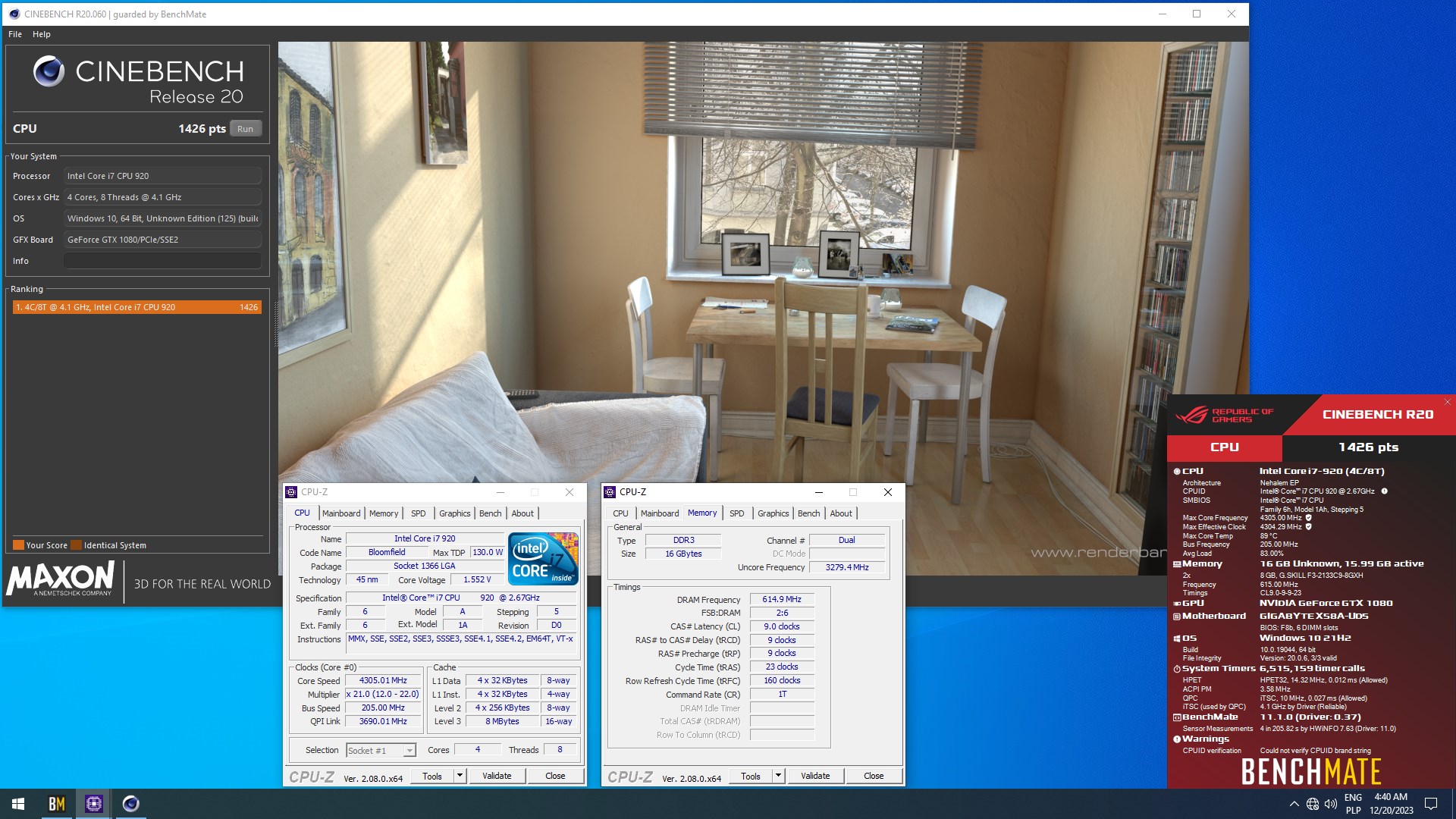Click the language indicator ENG PLP
Viewport: 1456px width, 819px height.
pos(1353,804)
